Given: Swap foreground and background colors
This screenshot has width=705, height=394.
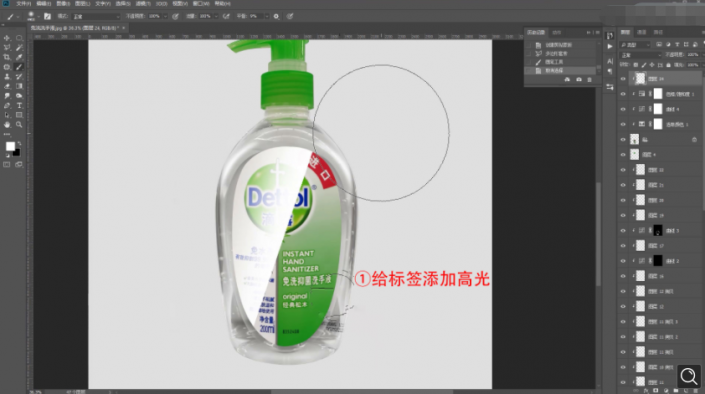Looking at the screenshot, I should [x=19, y=143].
